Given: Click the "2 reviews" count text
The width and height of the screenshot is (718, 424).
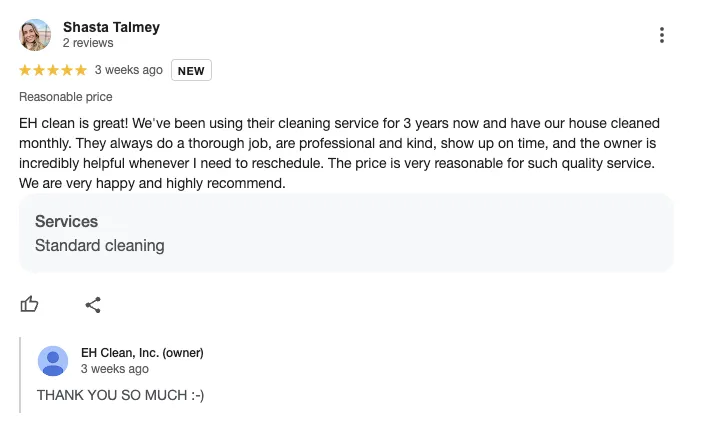Looking at the screenshot, I should [88, 43].
